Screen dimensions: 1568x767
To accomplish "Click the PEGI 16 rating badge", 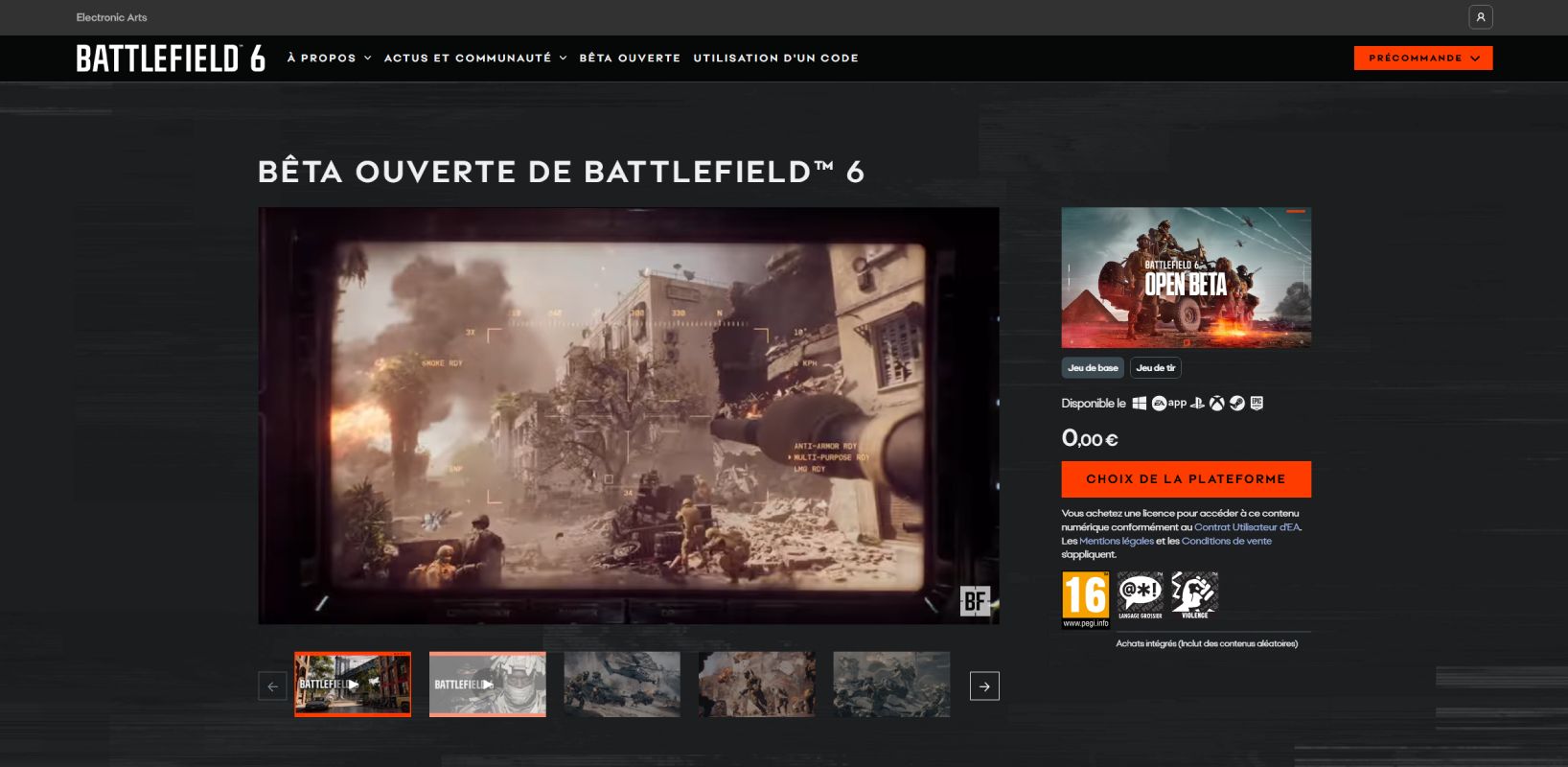I will coord(1086,599).
